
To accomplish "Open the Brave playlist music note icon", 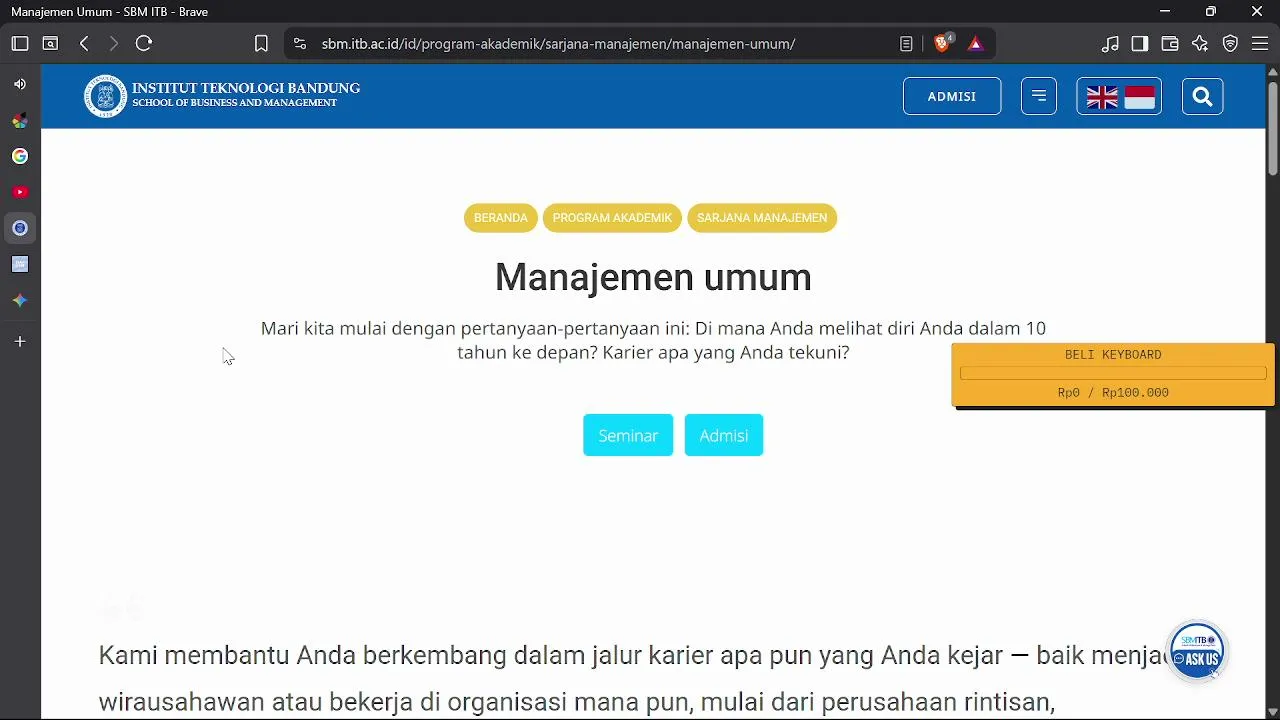I will pyautogui.click(x=1110, y=43).
